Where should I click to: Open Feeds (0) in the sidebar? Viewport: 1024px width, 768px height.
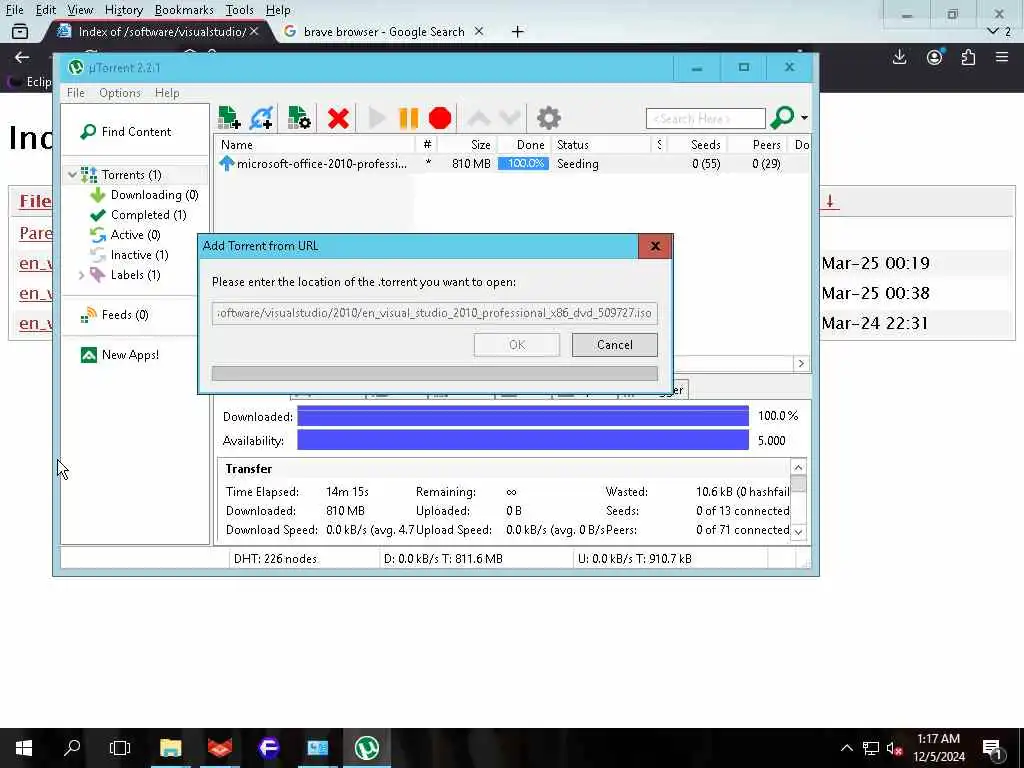point(114,315)
